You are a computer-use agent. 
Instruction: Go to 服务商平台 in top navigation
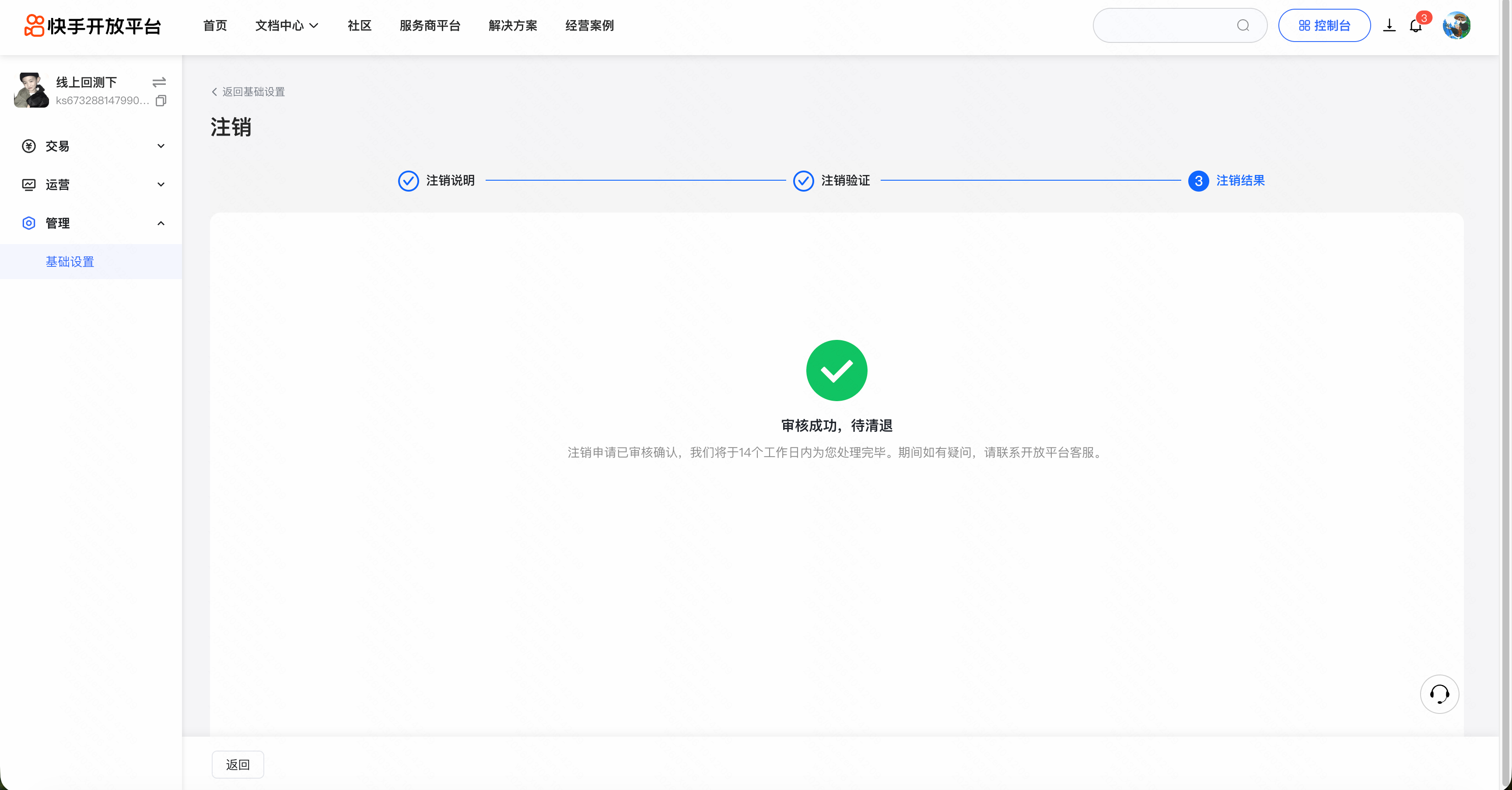coord(430,26)
